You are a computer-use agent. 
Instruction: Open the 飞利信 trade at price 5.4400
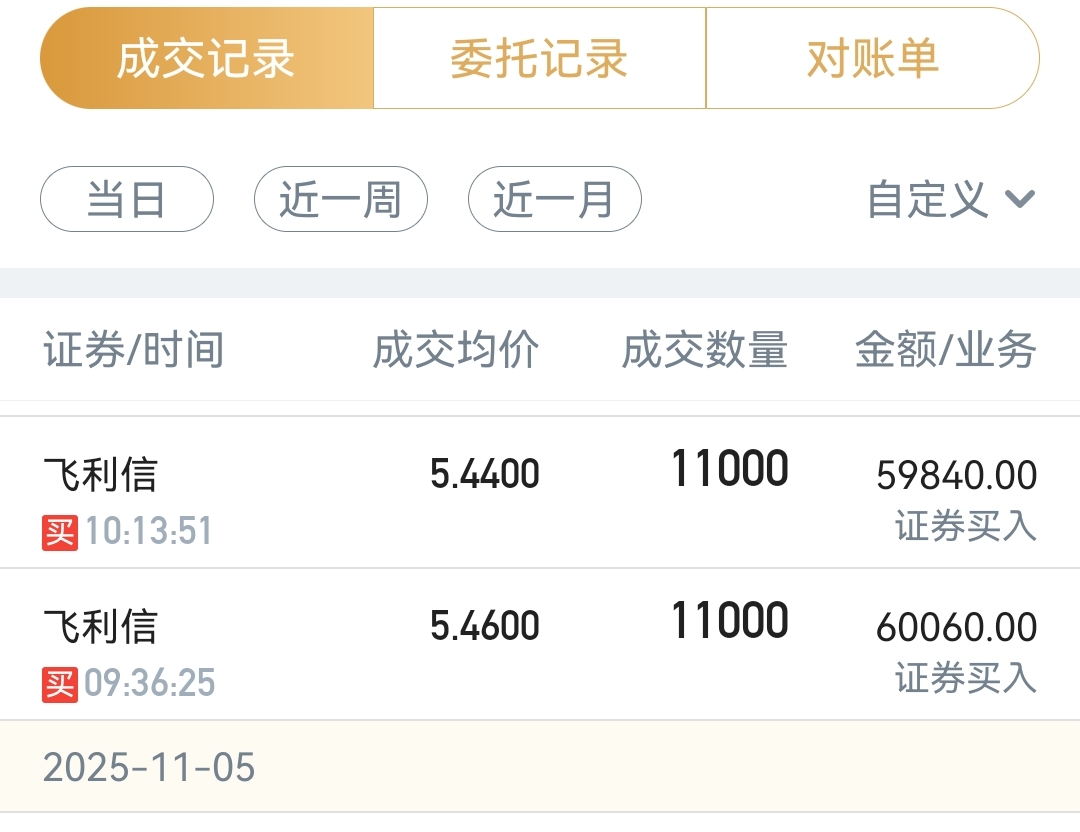tap(100, 474)
